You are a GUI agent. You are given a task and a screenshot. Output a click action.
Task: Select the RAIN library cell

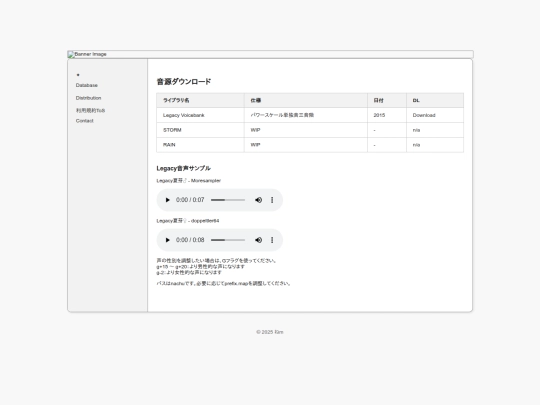(x=200, y=145)
